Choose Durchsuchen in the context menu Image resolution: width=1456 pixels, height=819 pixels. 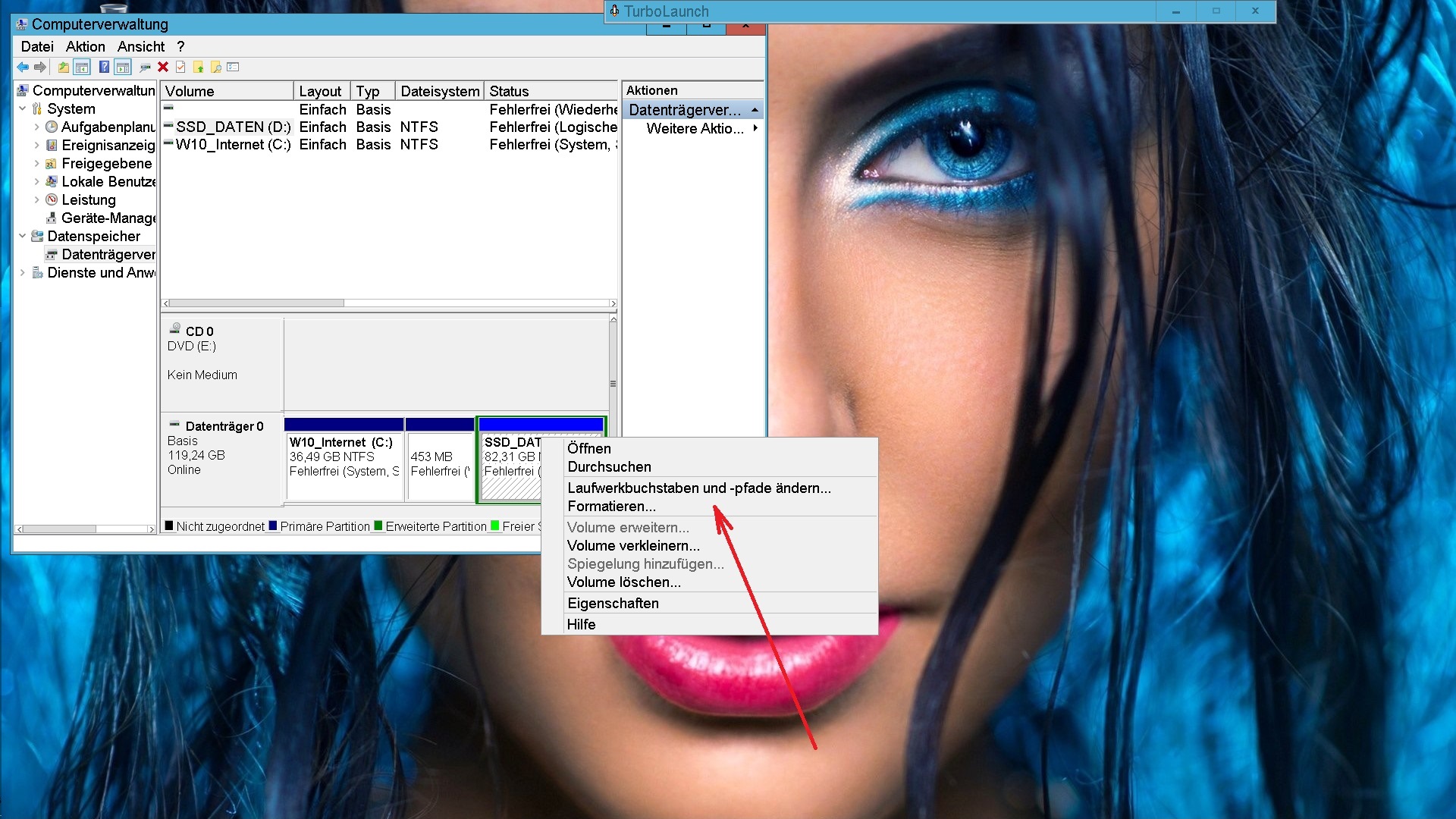(710, 467)
